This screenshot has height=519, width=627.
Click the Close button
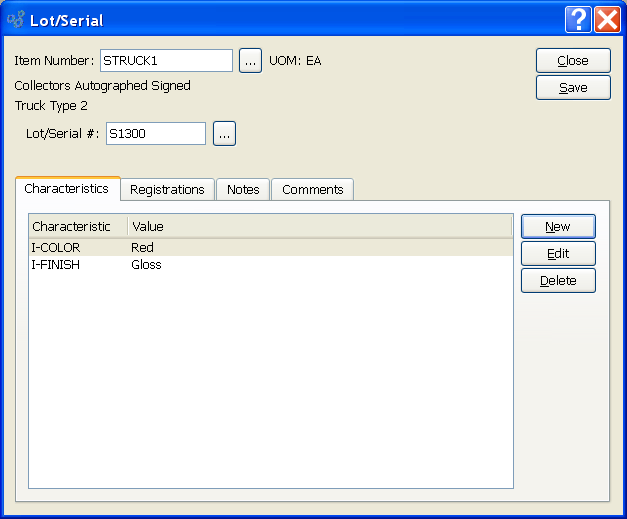click(x=573, y=61)
